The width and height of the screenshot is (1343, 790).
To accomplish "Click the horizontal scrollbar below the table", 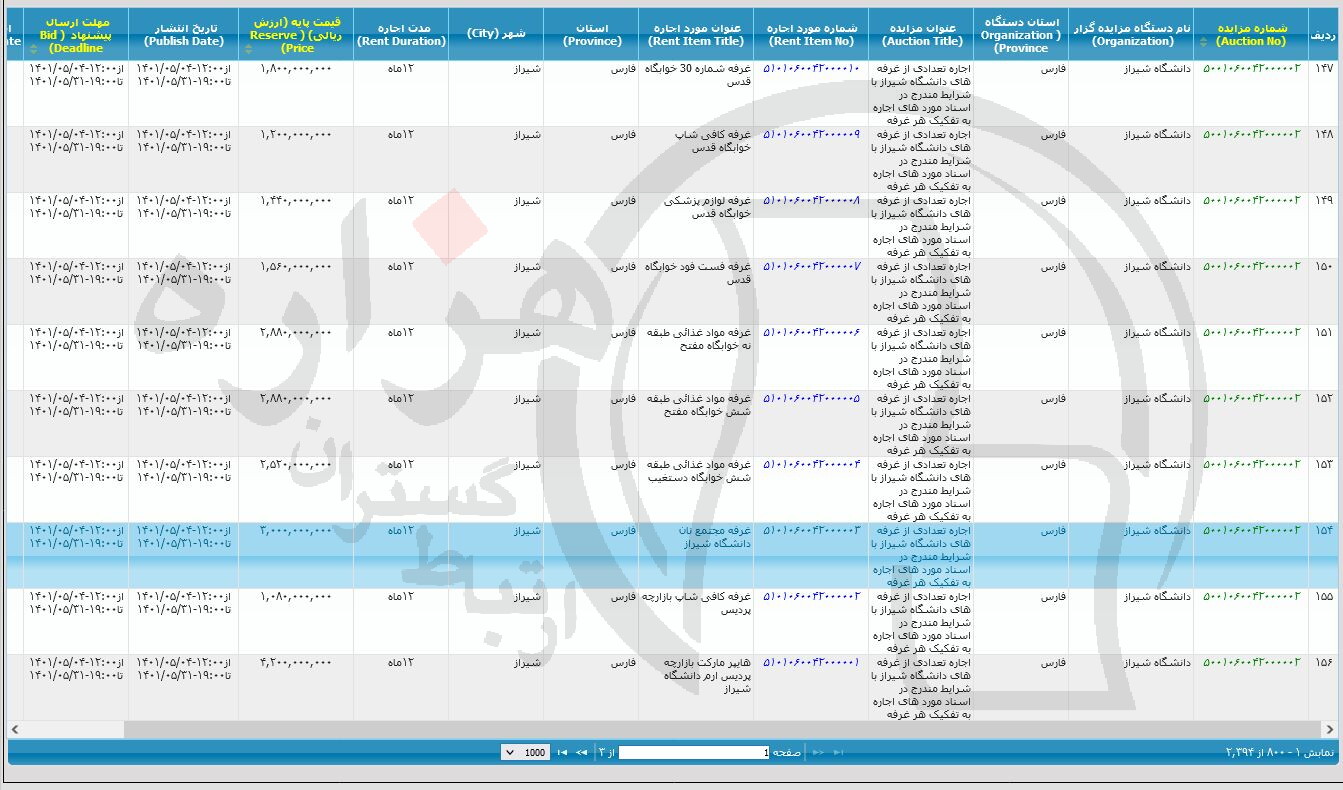I will pyautogui.click(x=670, y=730).
